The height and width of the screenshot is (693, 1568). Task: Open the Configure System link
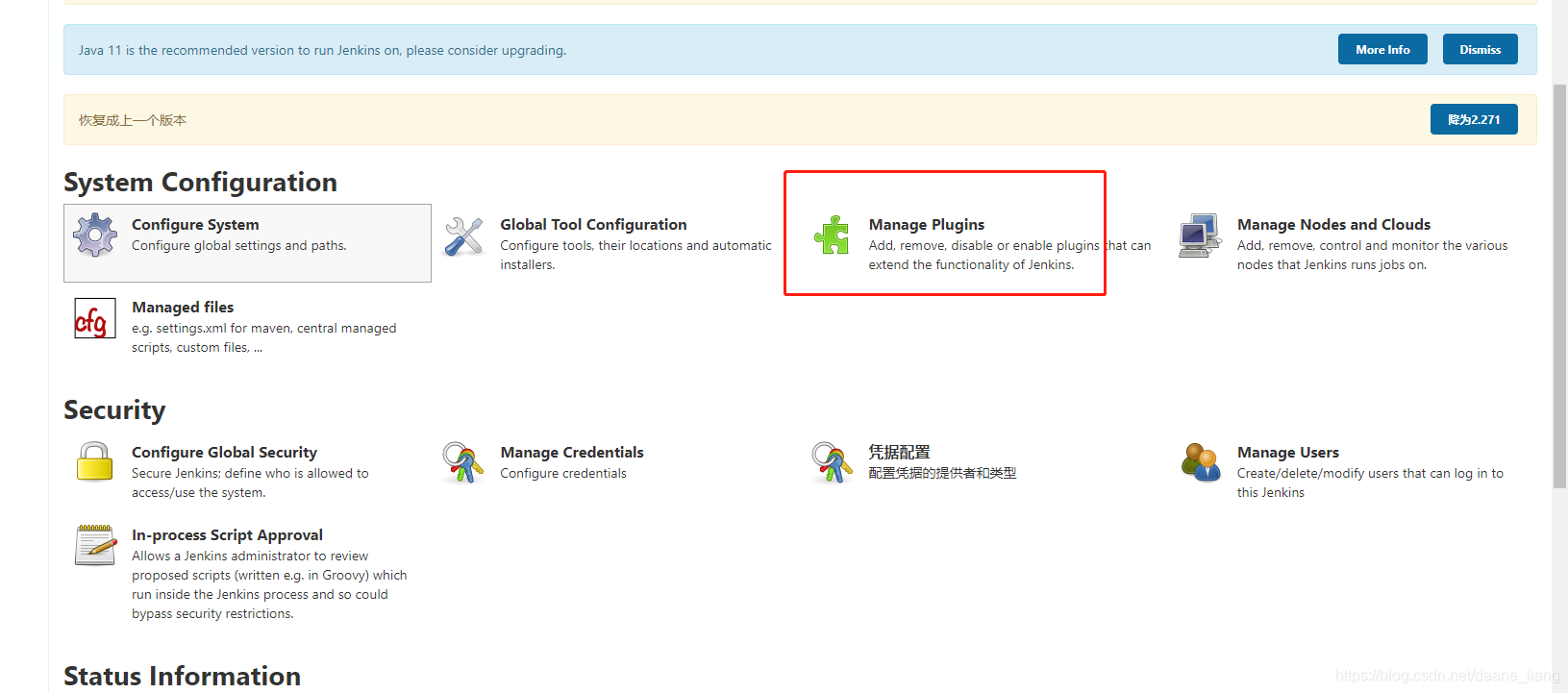pyautogui.click(x=195, y=224)
